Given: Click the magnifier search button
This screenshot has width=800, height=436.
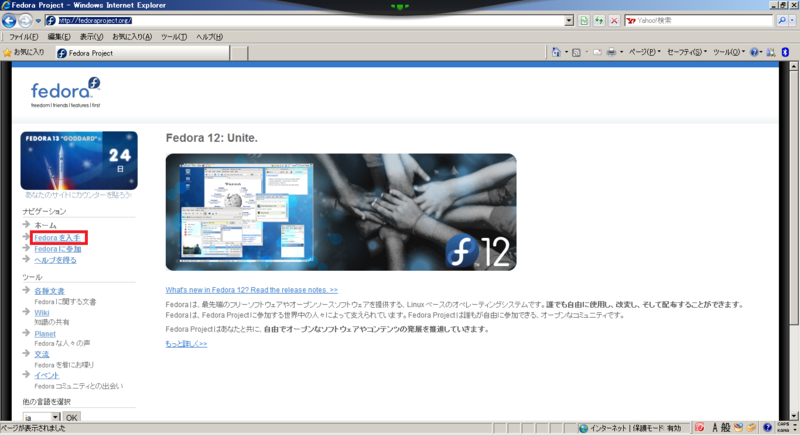Looking at the screenshot, I should [x=782, y=20].
